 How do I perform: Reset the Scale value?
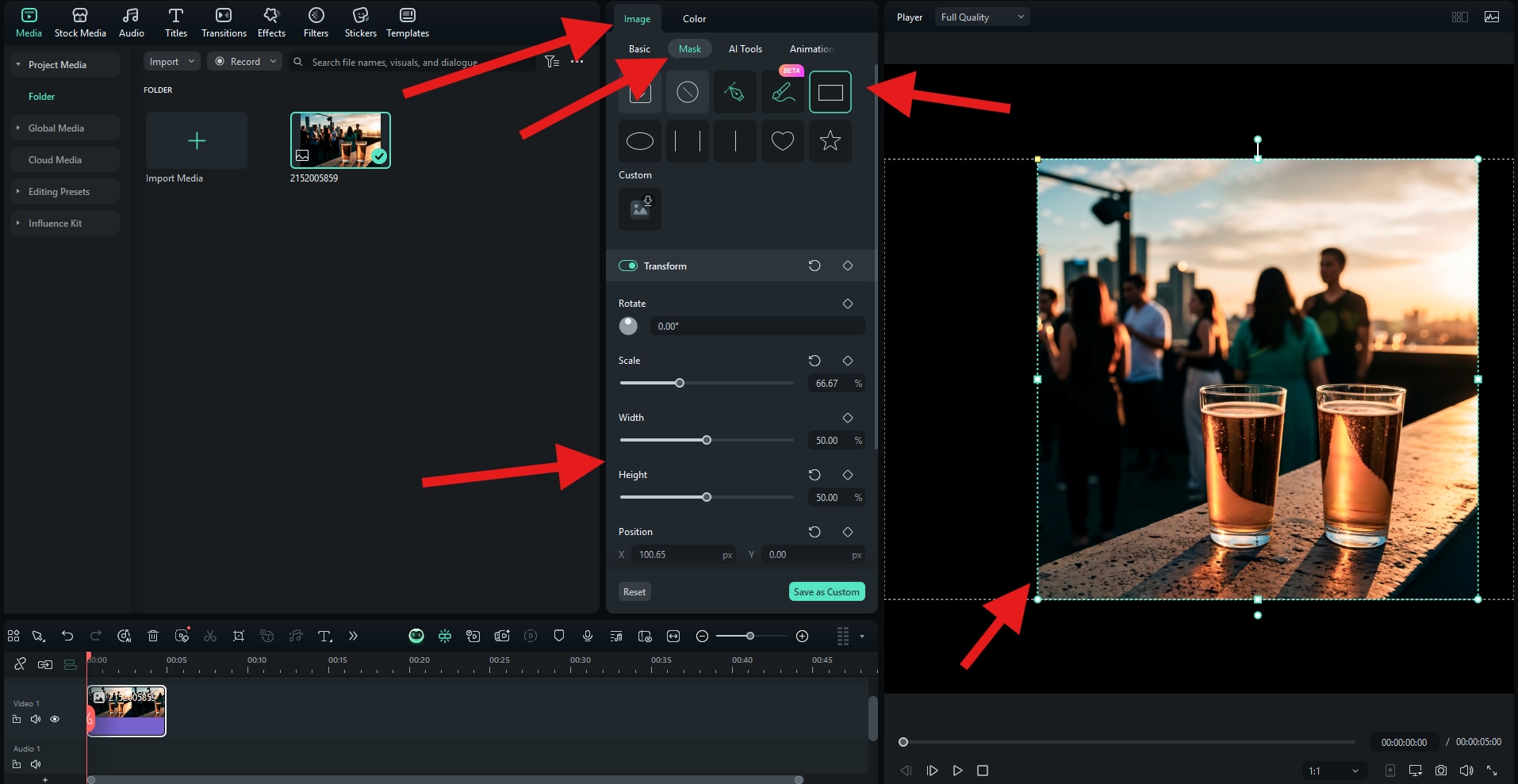(815, 361)
